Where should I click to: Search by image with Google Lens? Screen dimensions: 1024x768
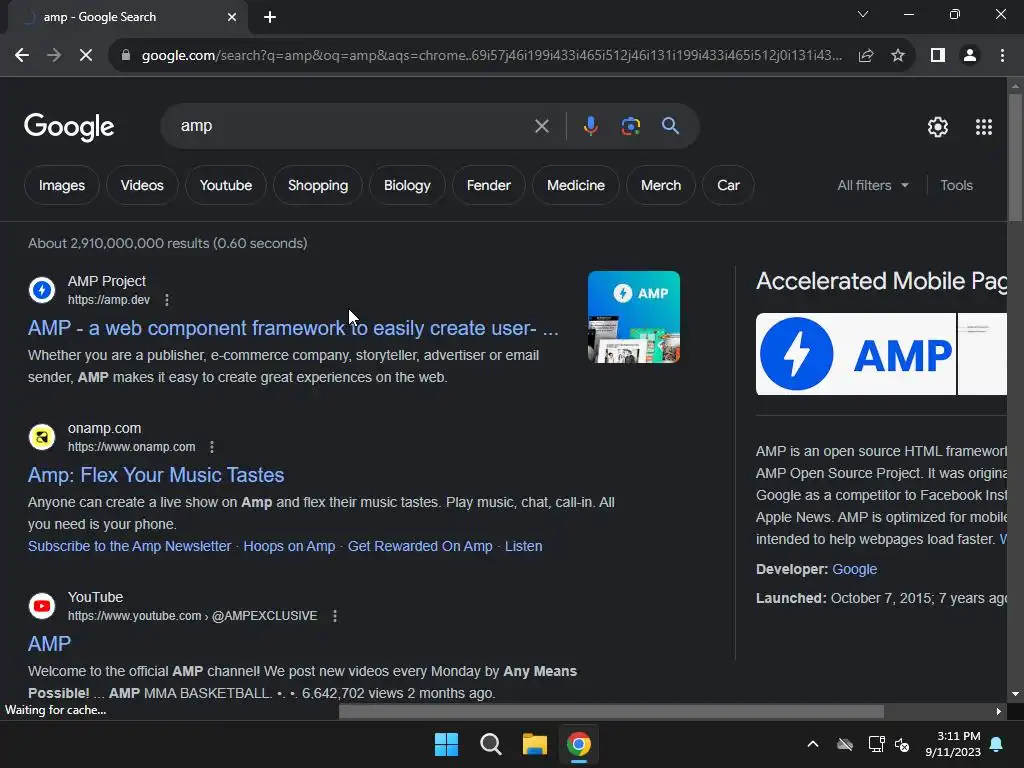[x=630, y=126]
